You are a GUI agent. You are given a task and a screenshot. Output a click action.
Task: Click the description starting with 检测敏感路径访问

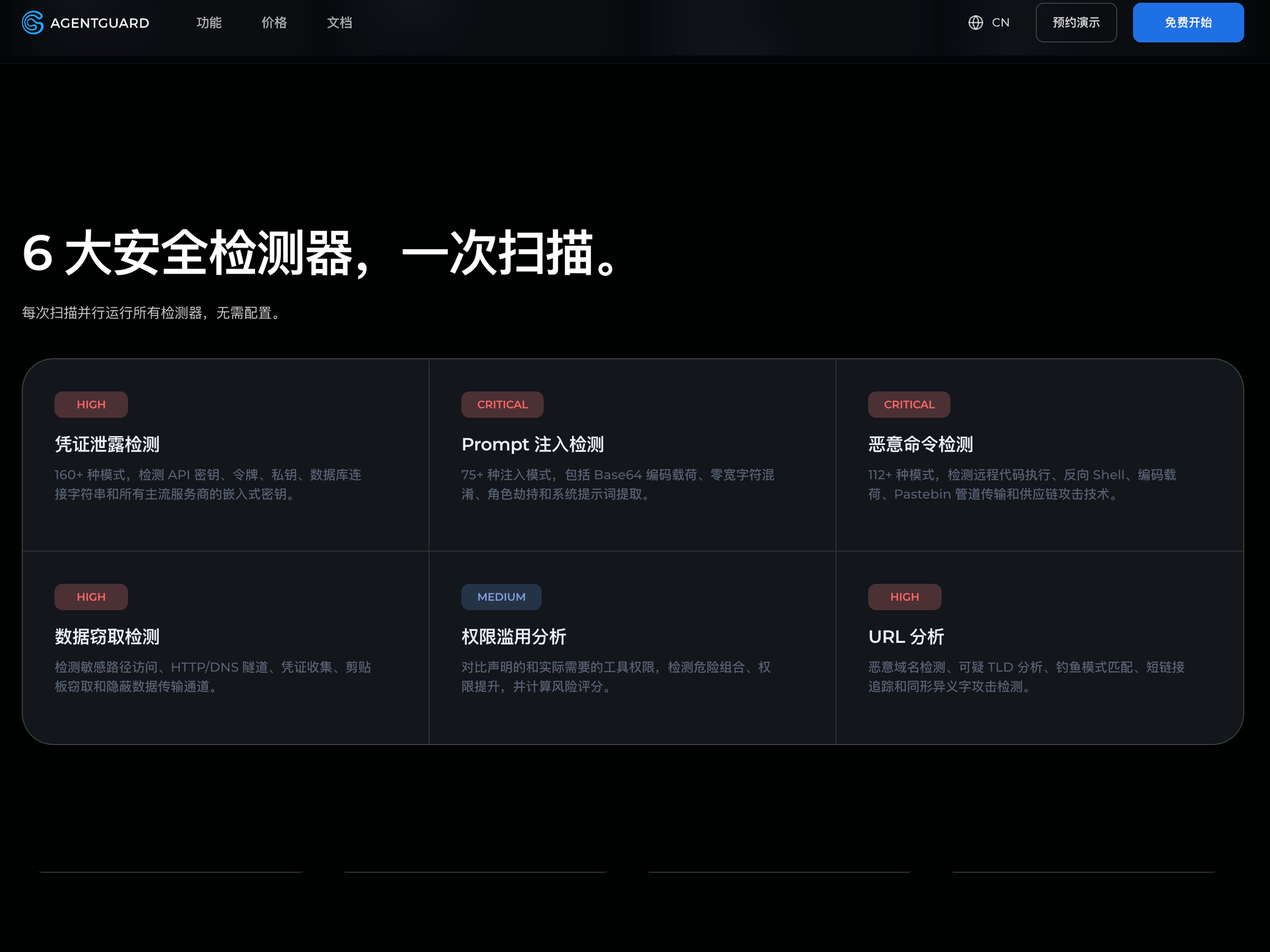[x=213, y=677]
